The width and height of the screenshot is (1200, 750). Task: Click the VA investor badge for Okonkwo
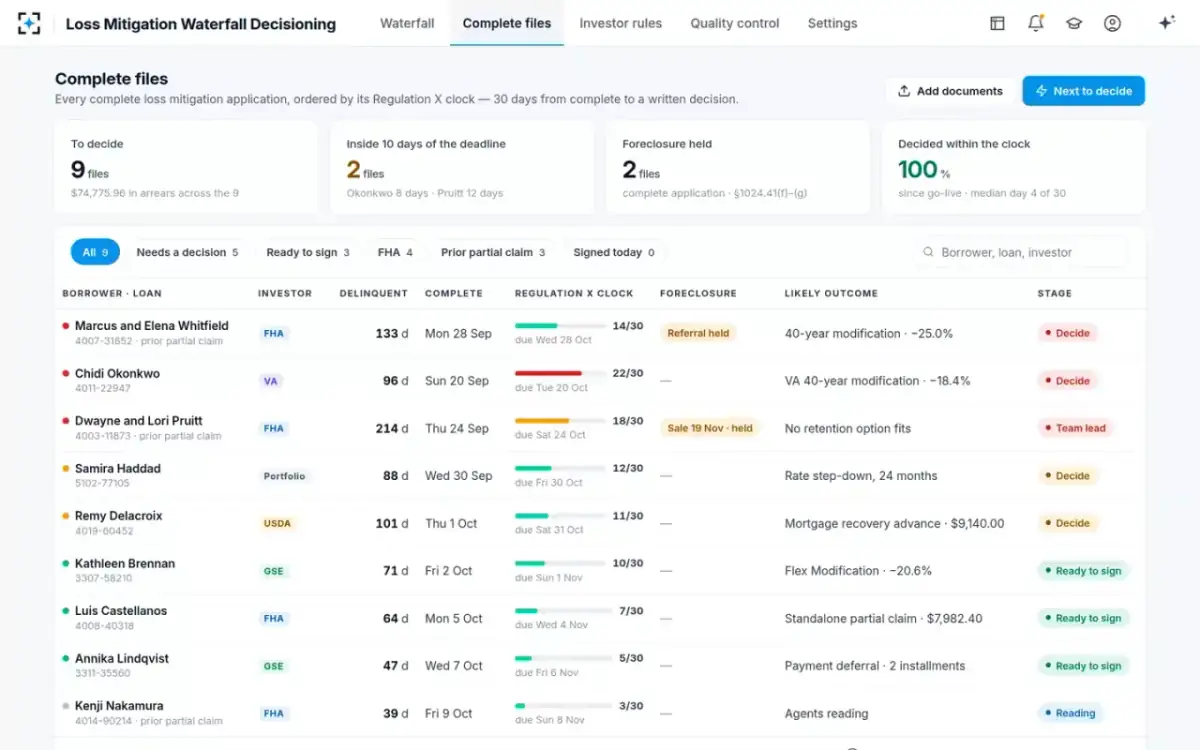(x=270, y=381)
